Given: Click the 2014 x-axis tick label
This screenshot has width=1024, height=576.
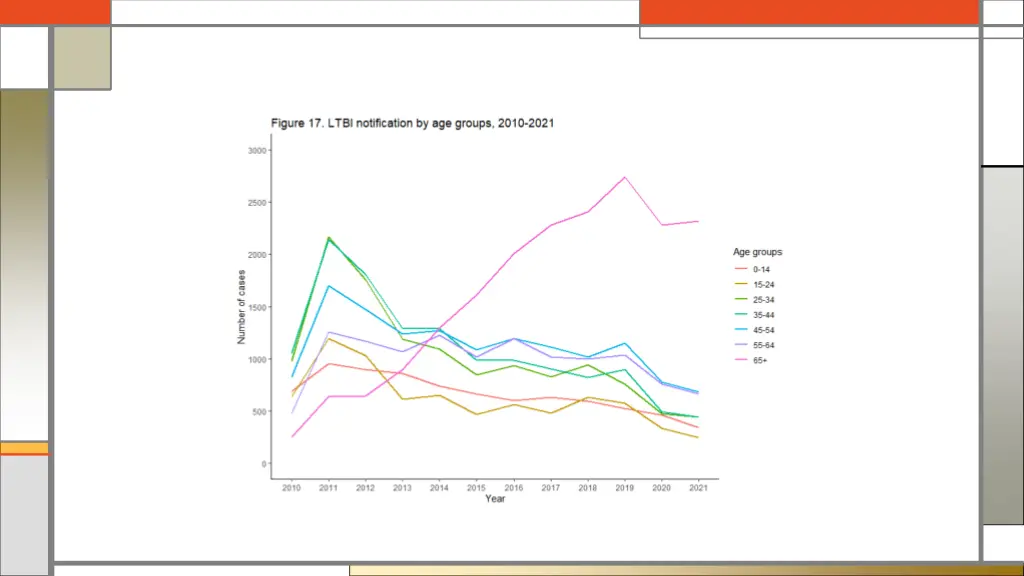Looking at the screenshot, I should coord(439,487).
